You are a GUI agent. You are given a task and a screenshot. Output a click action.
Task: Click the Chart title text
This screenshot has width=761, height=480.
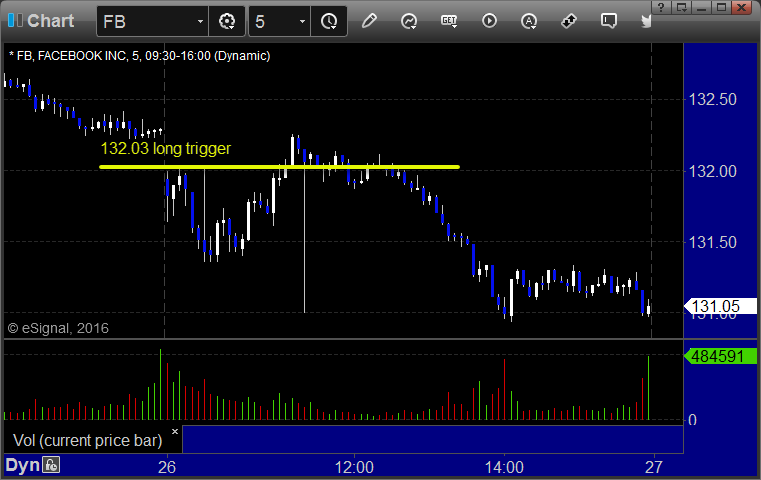(x=50, y=20)
